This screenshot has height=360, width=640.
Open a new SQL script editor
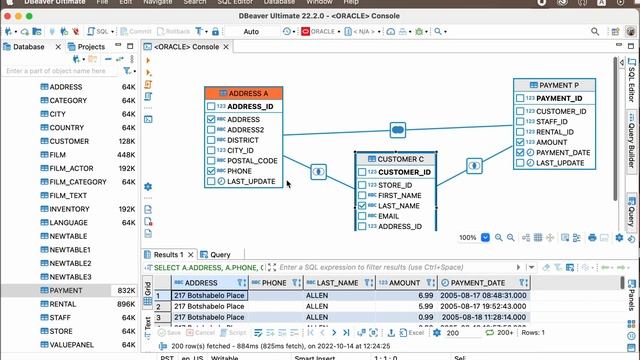tap(98, 31)
